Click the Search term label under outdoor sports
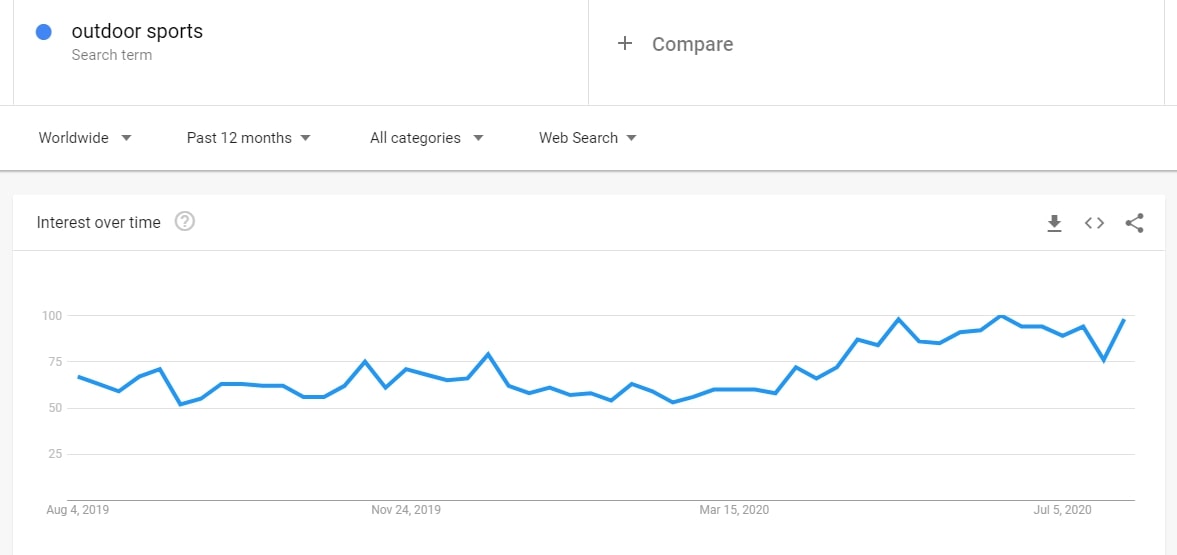 [111, 55]
